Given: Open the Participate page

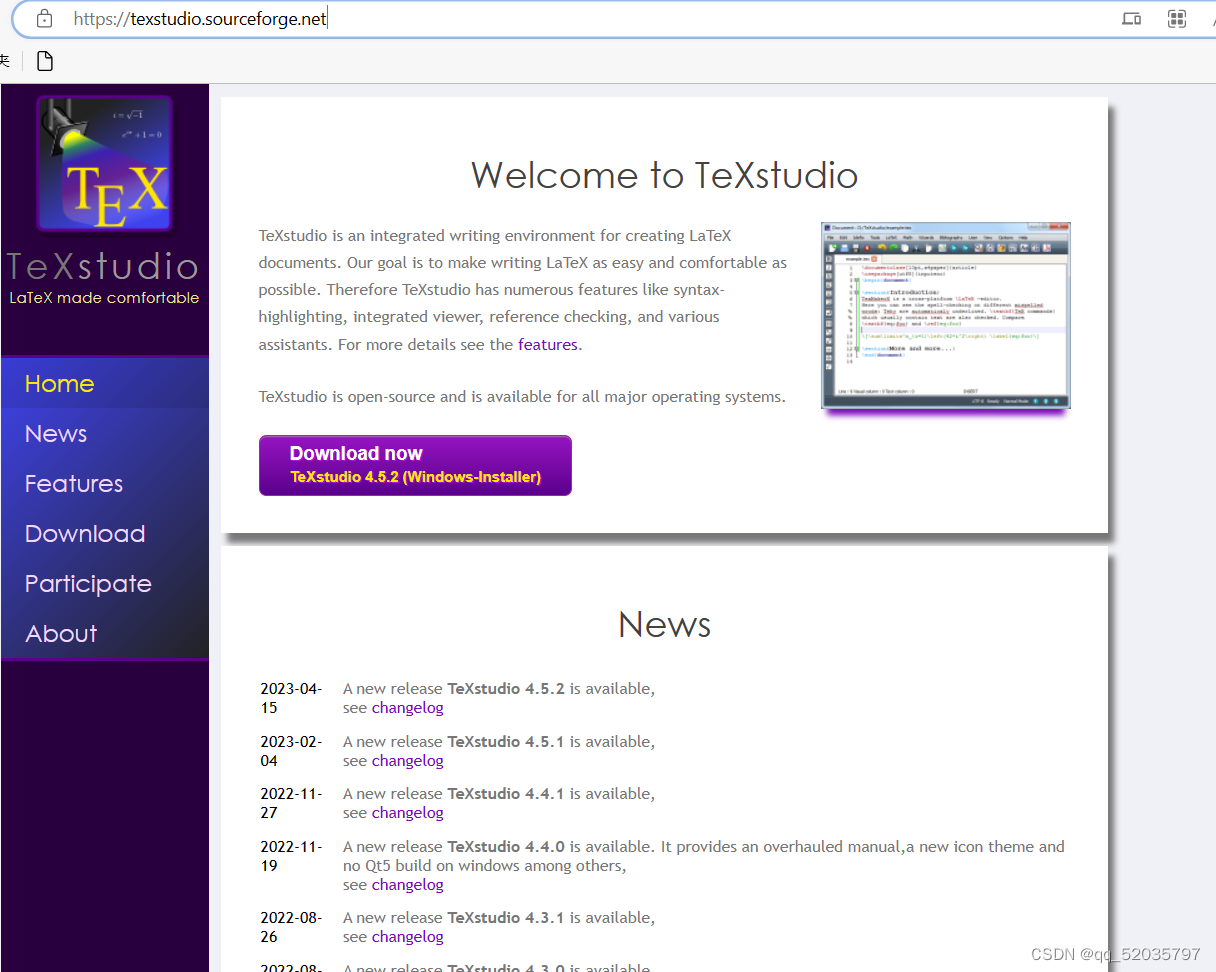Looking at the screenshot, I should coord(105,583).
